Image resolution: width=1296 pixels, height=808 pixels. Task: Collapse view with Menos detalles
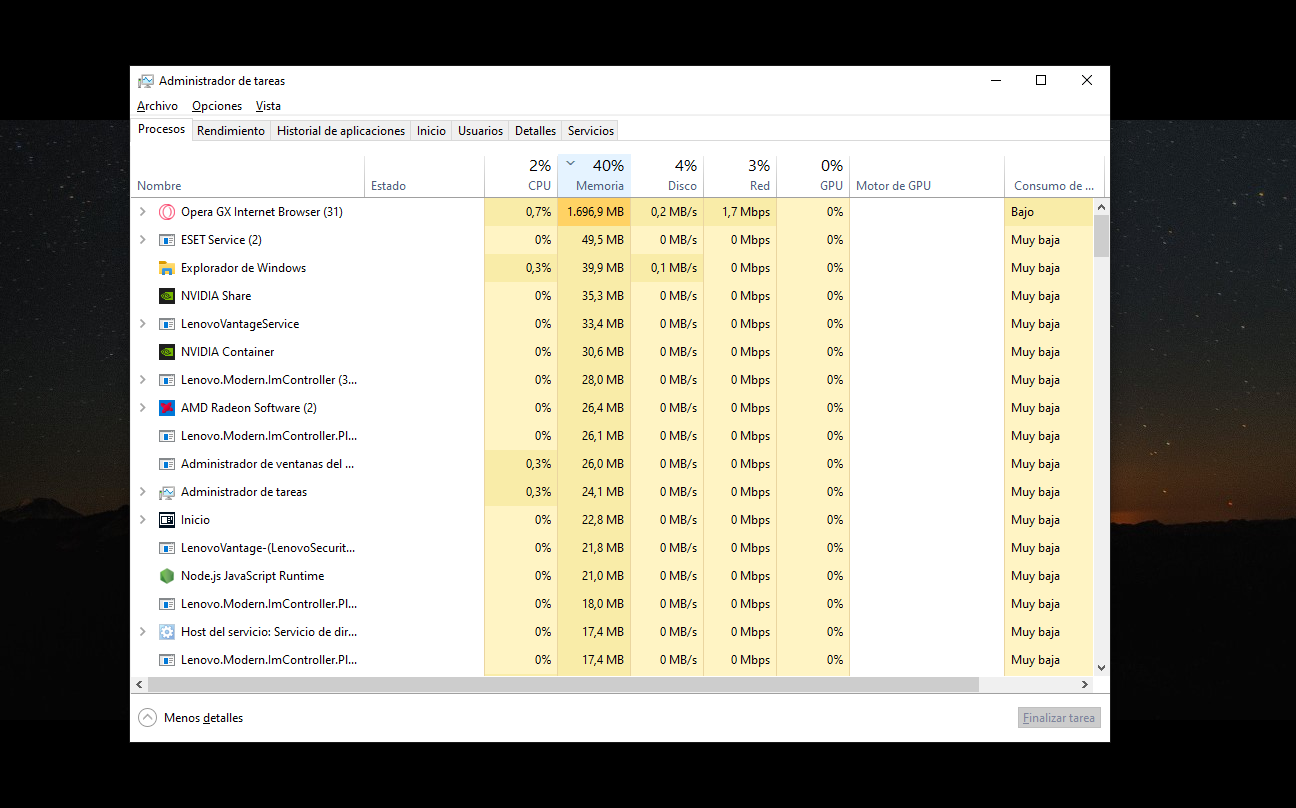click(x=191, y=718)
